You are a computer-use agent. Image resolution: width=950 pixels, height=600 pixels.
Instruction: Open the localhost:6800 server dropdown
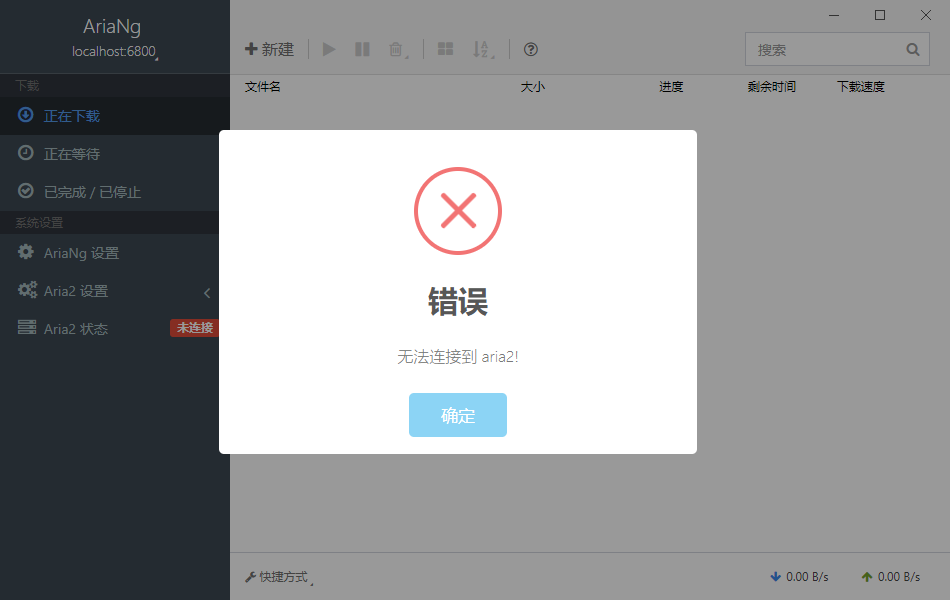pyautogui.click(x=115, y=52)
